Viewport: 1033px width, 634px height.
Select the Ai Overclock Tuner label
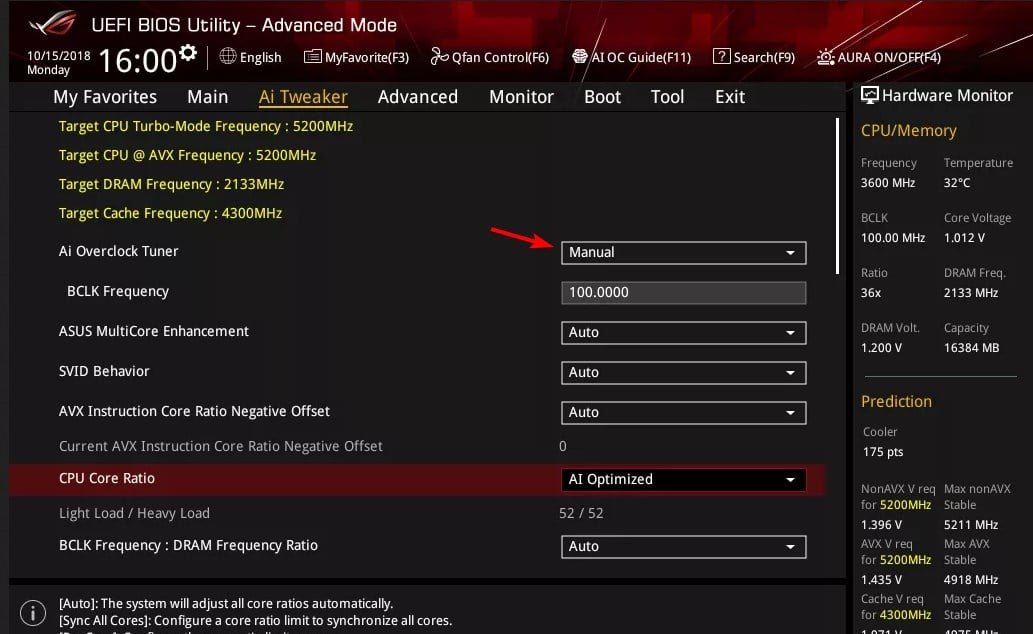coord(119,251)
